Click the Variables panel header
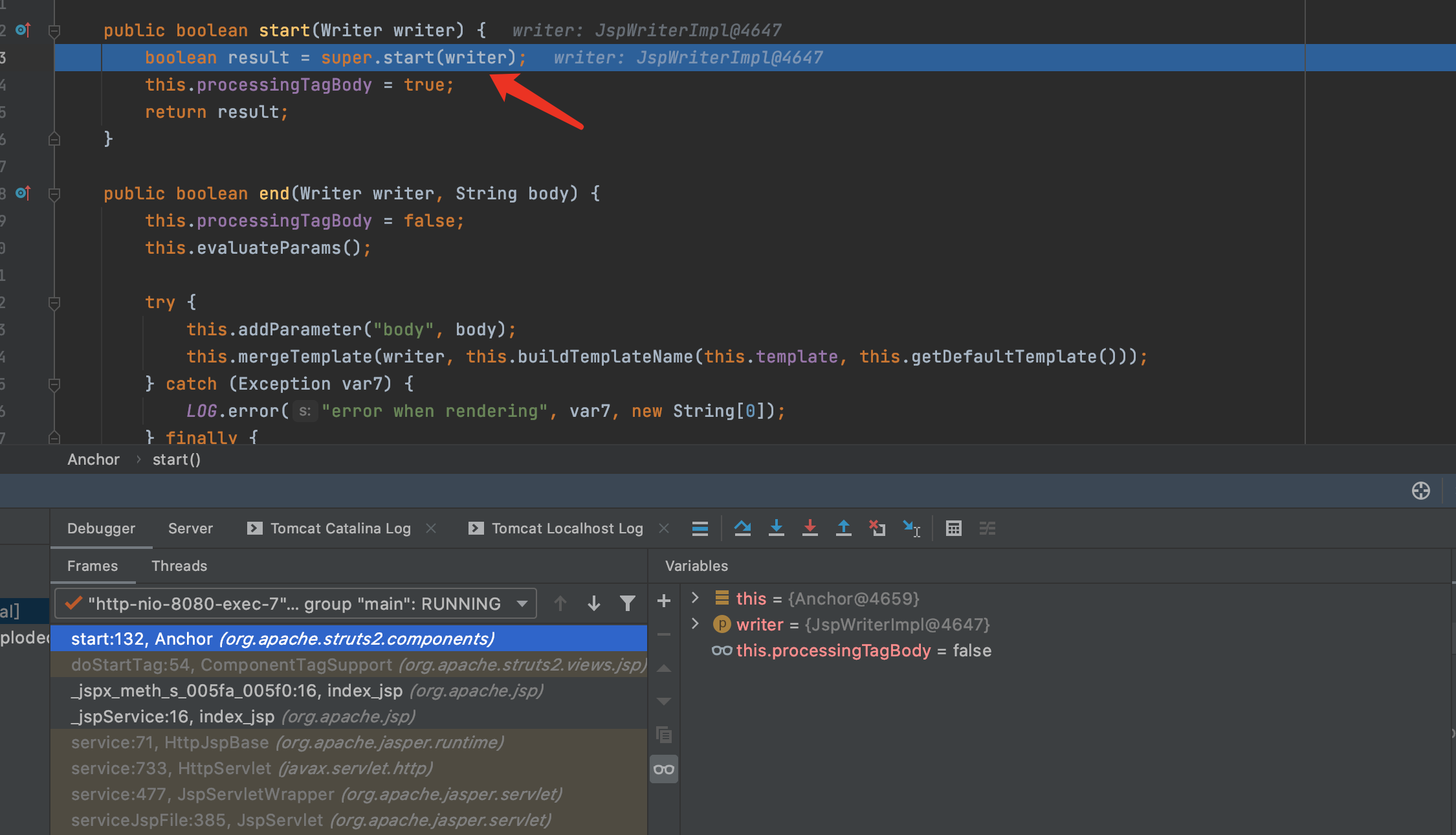Viewport: 1456px width, 835px height. coord(696,566)
